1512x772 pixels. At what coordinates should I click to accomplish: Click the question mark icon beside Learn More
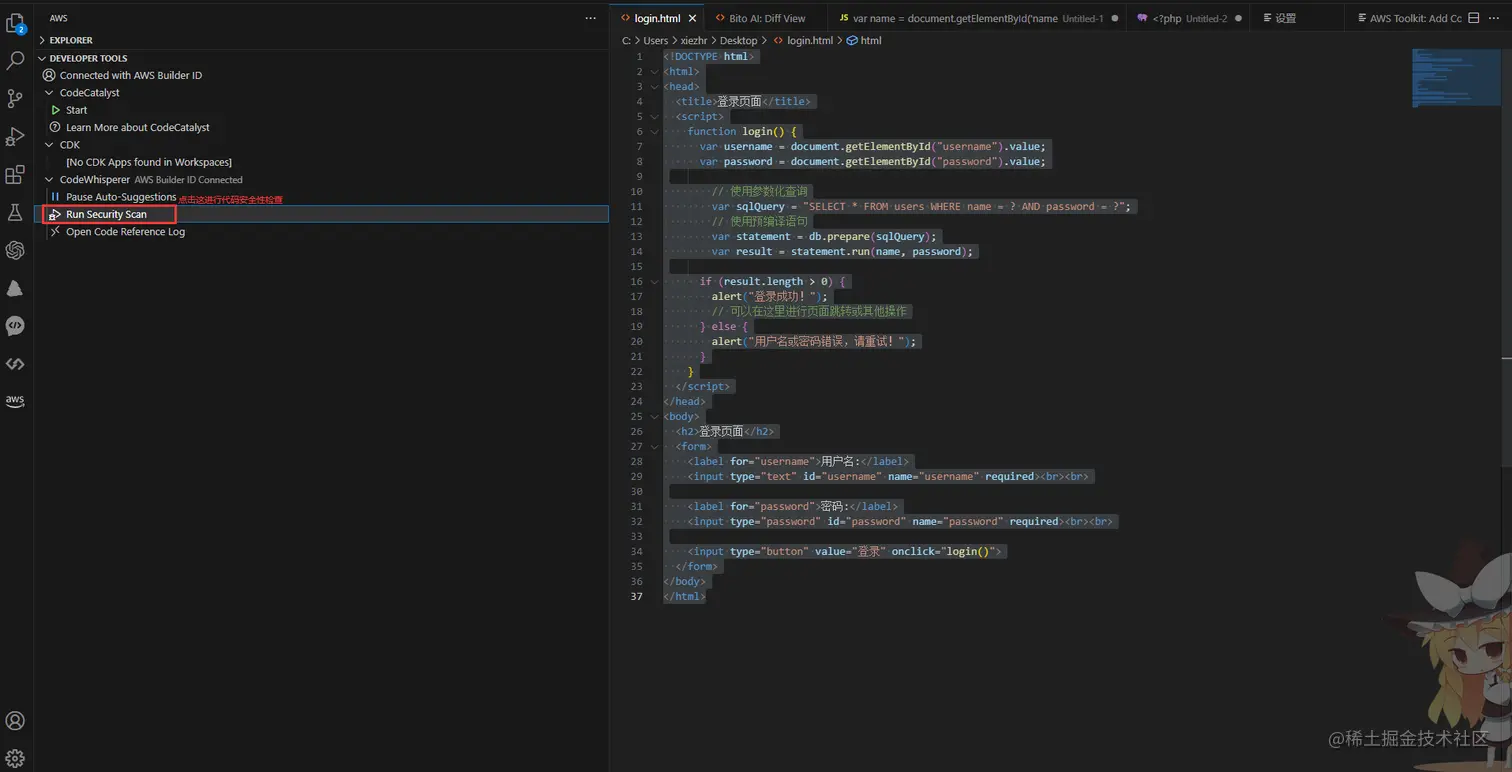click(x=56, y=127)
